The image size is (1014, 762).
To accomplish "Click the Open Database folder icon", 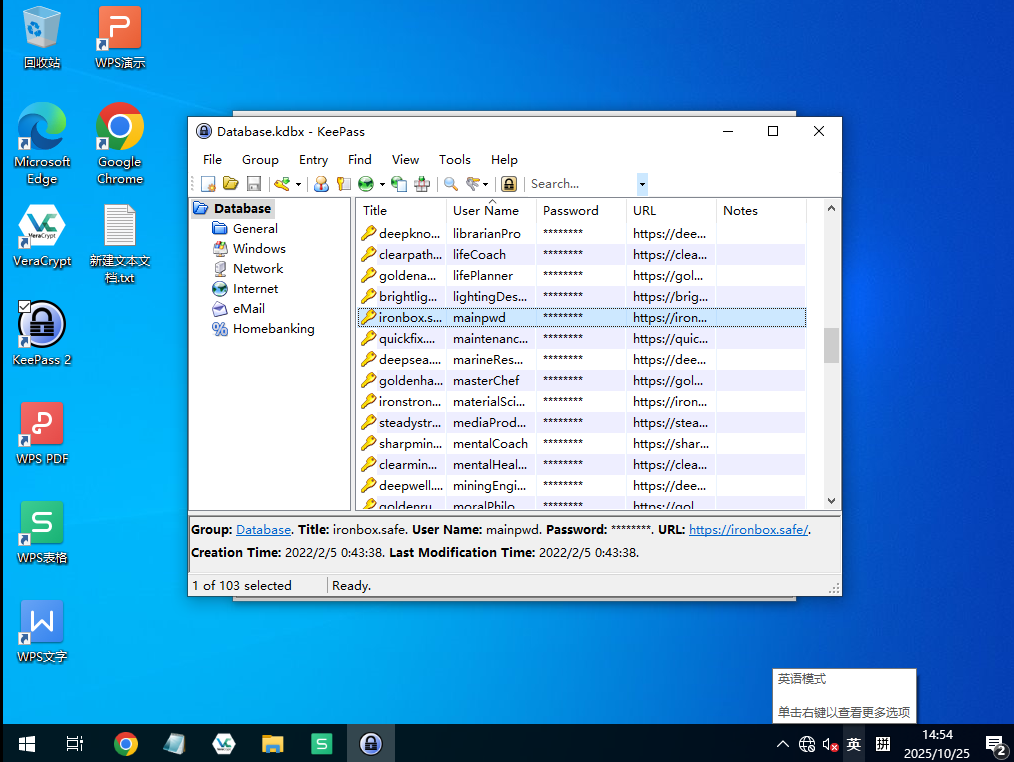I will click(231, 184).
